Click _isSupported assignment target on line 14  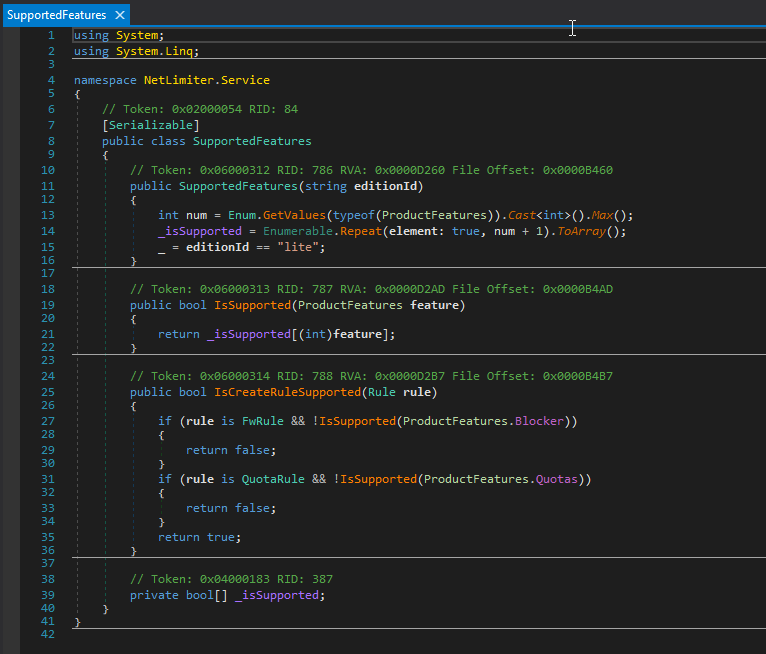200,231
